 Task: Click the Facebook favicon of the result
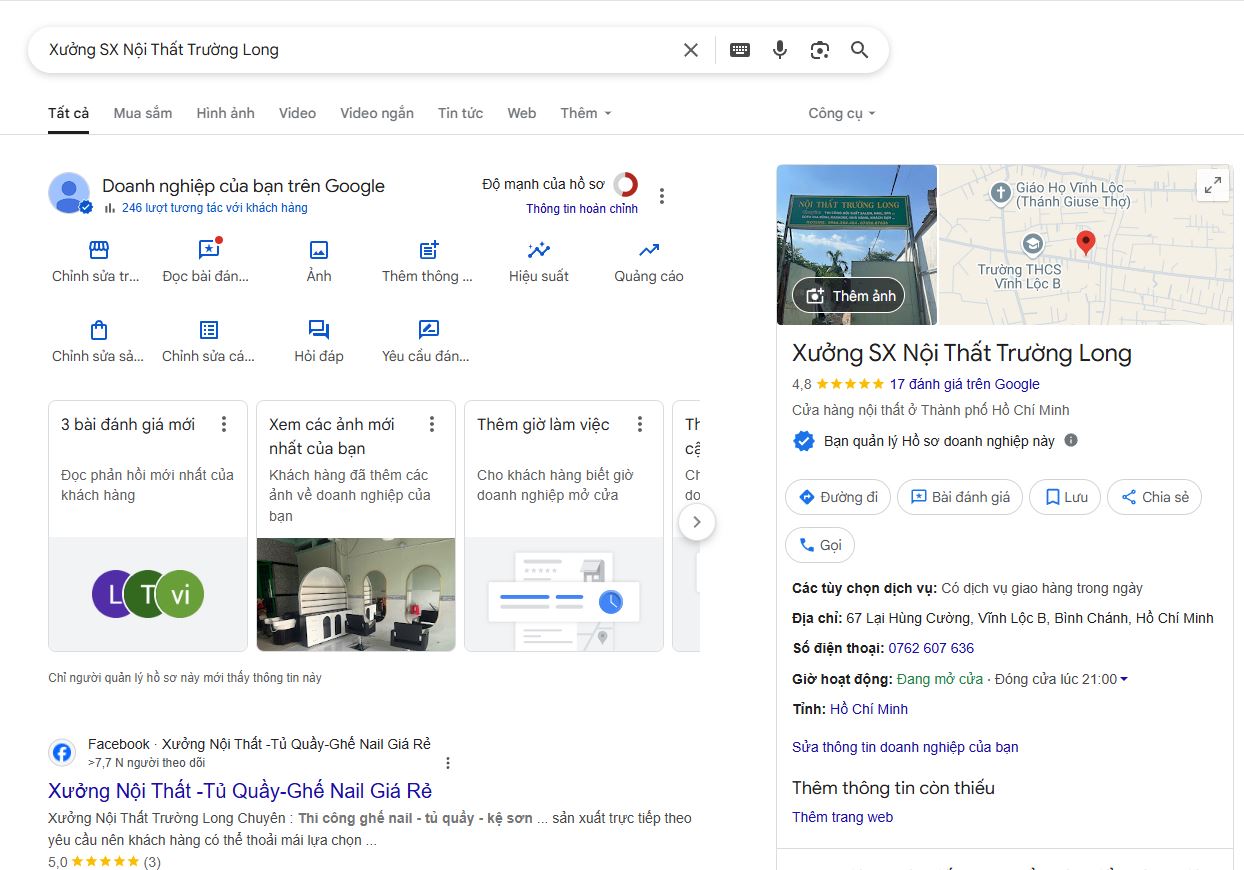[62, 753]
